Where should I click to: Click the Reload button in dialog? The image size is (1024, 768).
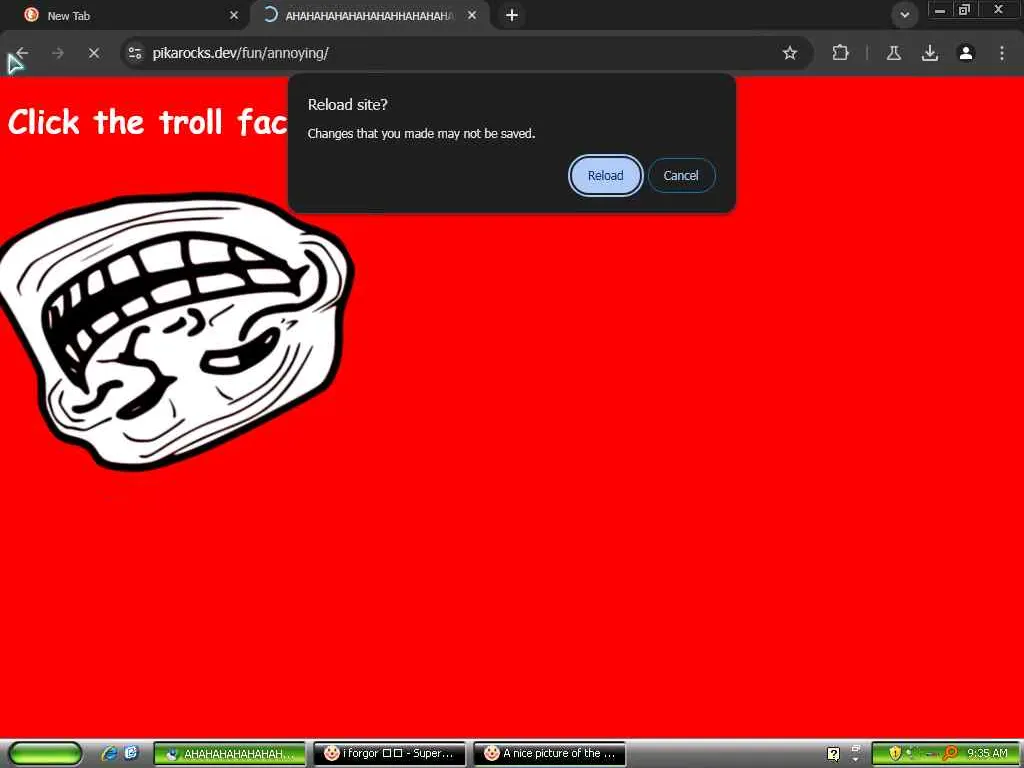(605, 176)
